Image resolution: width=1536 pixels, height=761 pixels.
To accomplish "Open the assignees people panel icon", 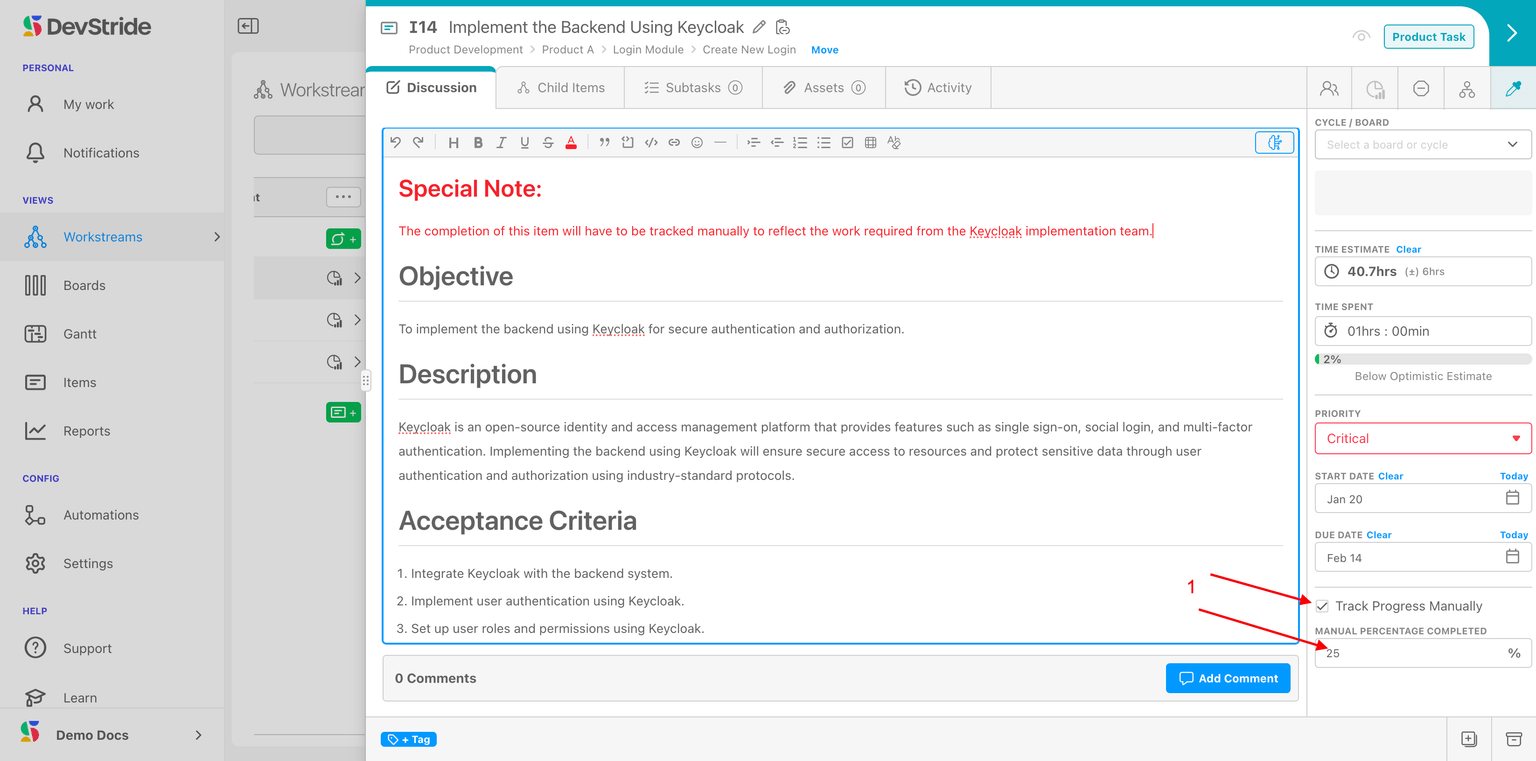I will click(1329, 89).
